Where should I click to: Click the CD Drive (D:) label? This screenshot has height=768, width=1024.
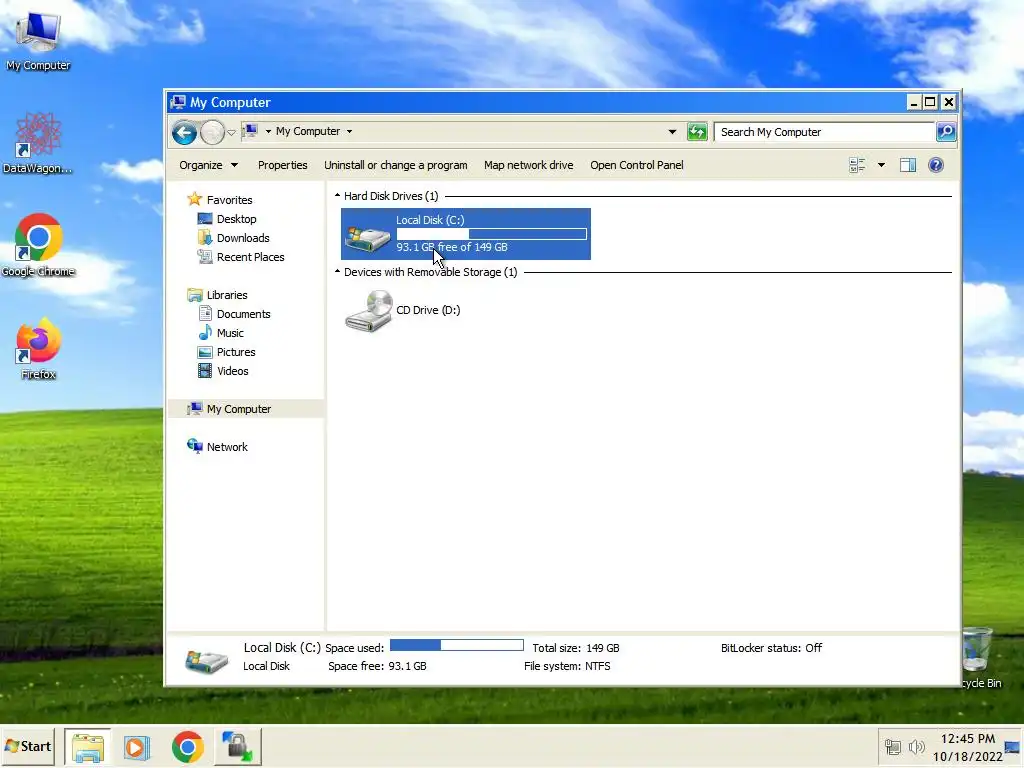[x=428, y=310]
